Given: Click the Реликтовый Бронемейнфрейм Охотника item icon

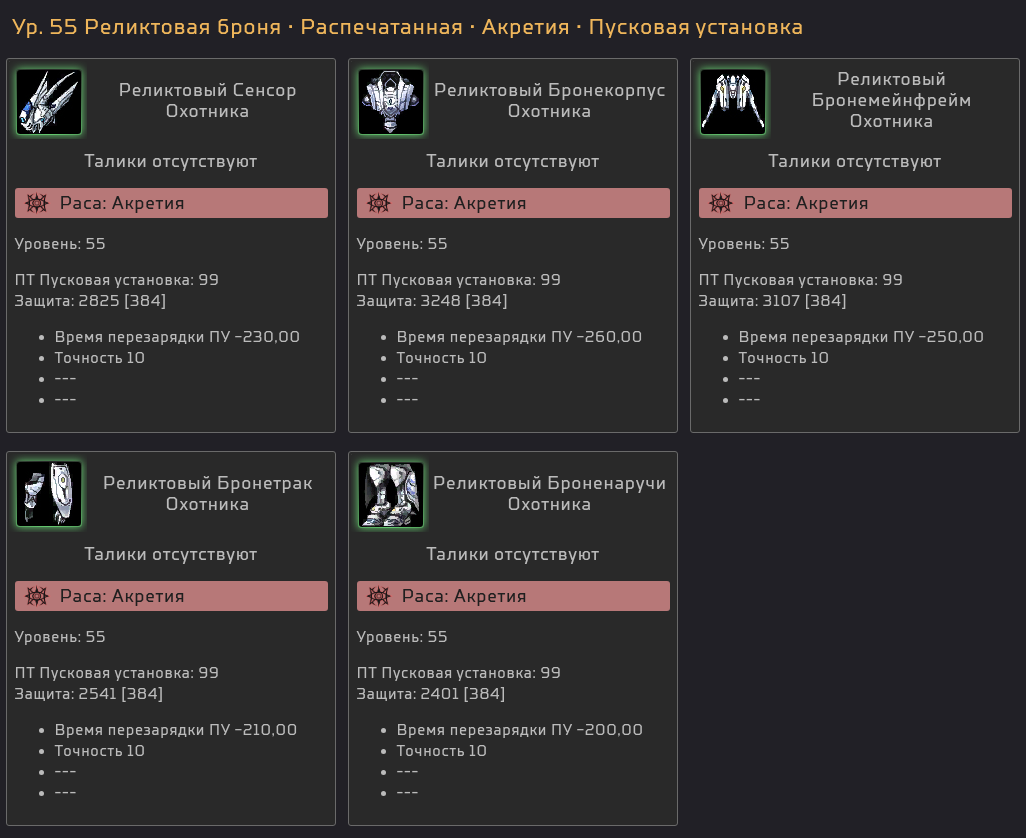Looking at the screenshot, I should pyautogui.click(x=733, y=102).
